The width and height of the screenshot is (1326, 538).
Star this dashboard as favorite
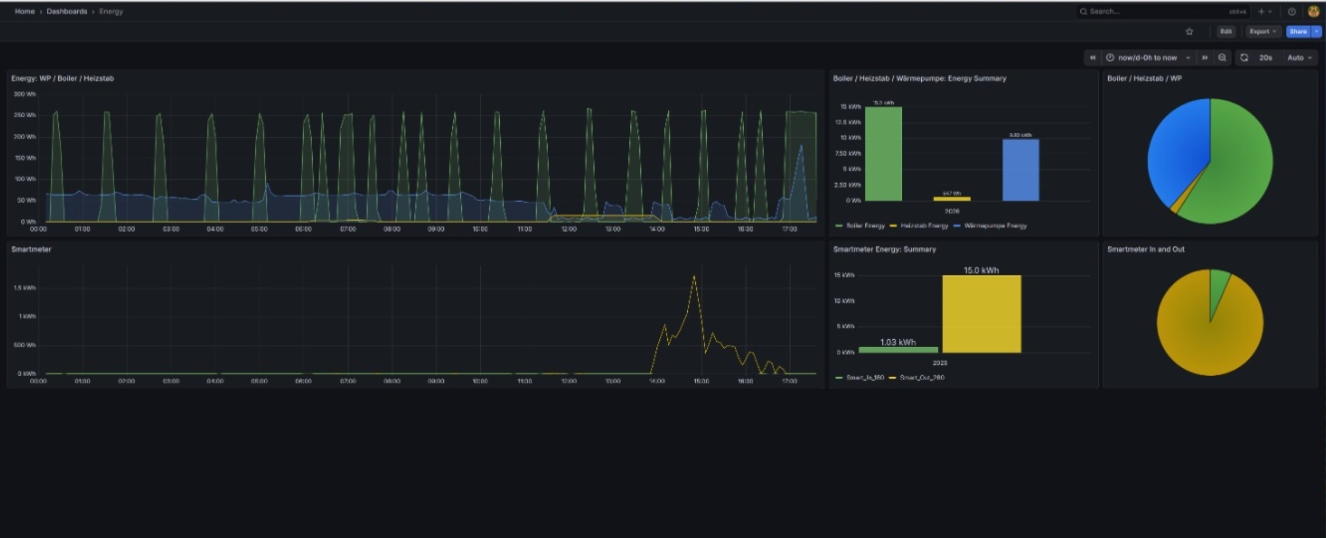point(1189,32)
